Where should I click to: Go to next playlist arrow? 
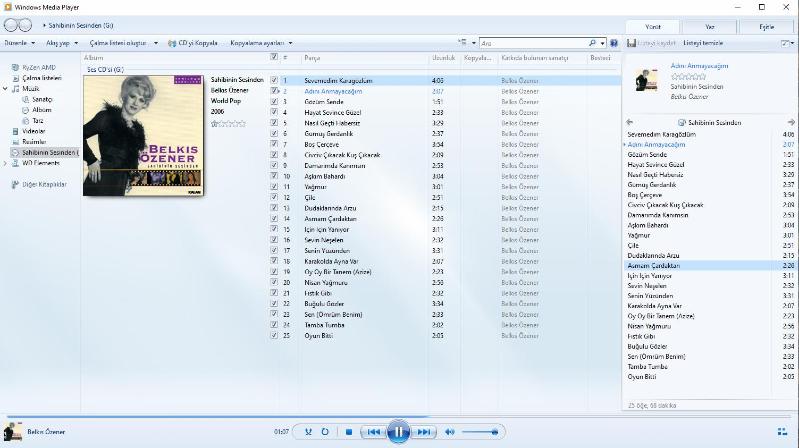tap(791, 122)
